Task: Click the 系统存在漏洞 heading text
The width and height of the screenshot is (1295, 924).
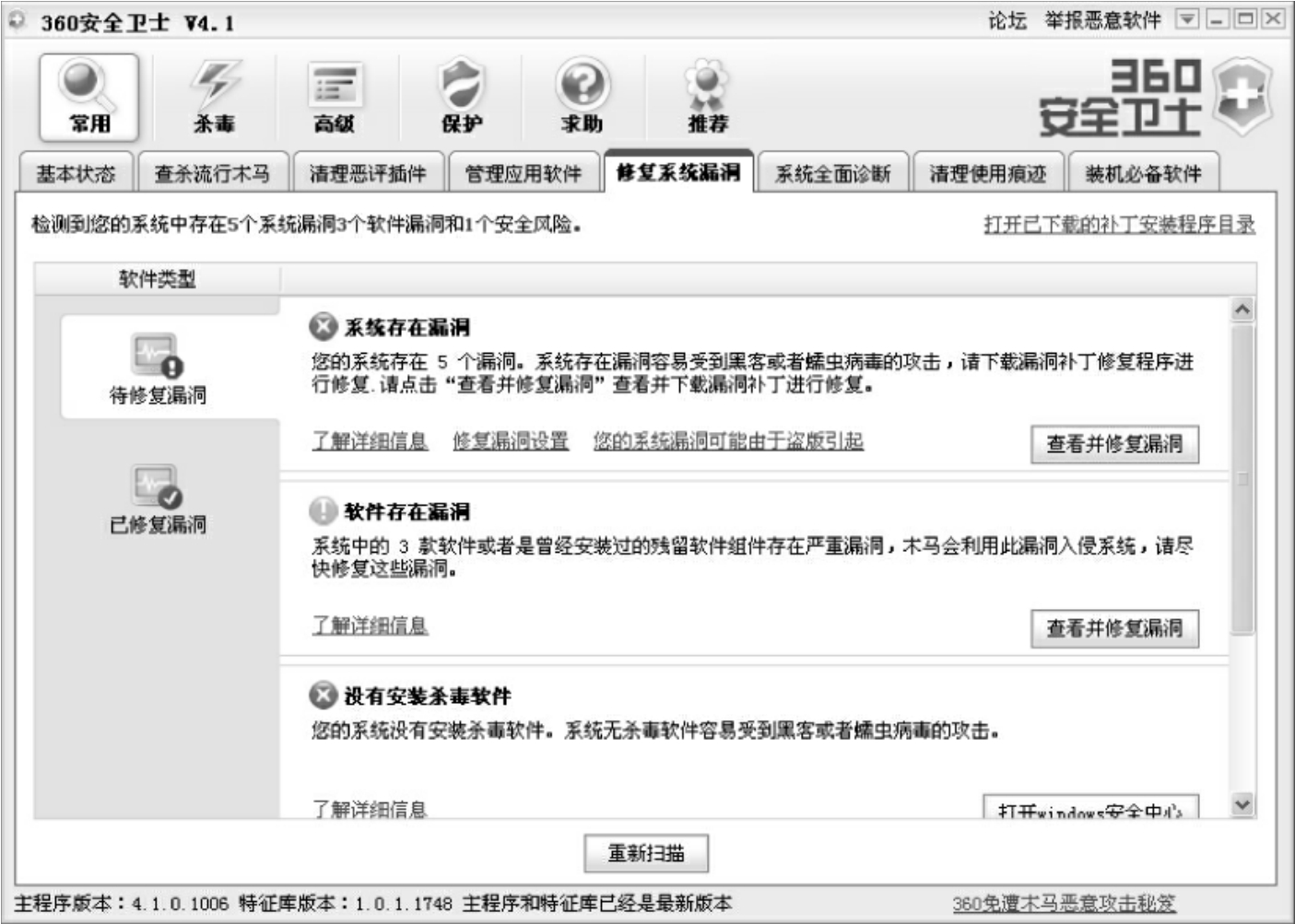Action: click(407, 327)
